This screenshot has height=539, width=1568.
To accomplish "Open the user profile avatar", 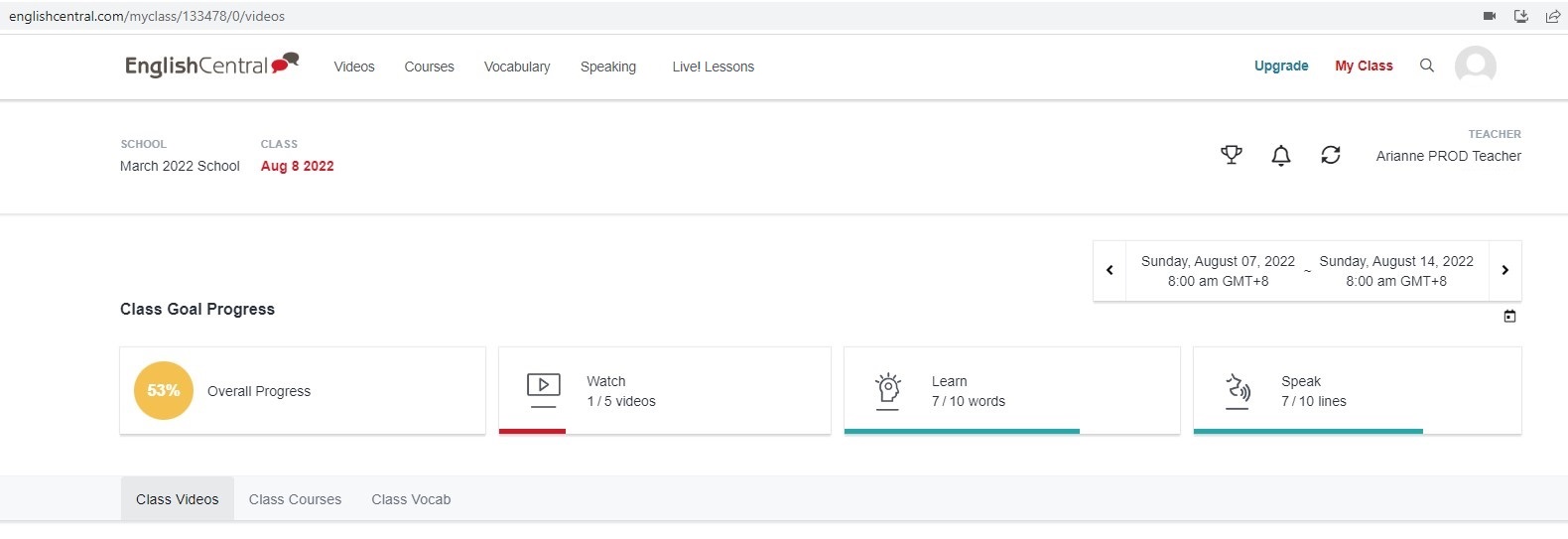I will pos(1475,66).
